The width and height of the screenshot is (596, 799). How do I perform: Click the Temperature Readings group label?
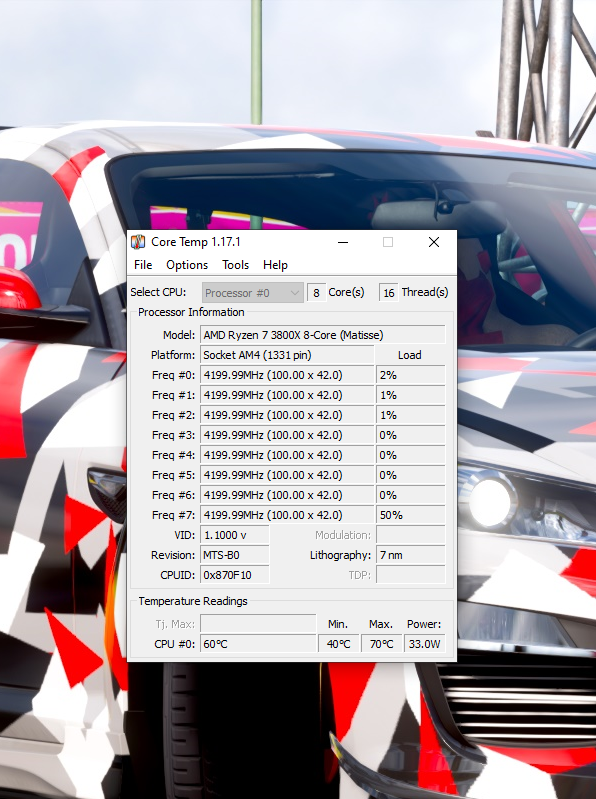pyautogui.click(x=193, y=601)
